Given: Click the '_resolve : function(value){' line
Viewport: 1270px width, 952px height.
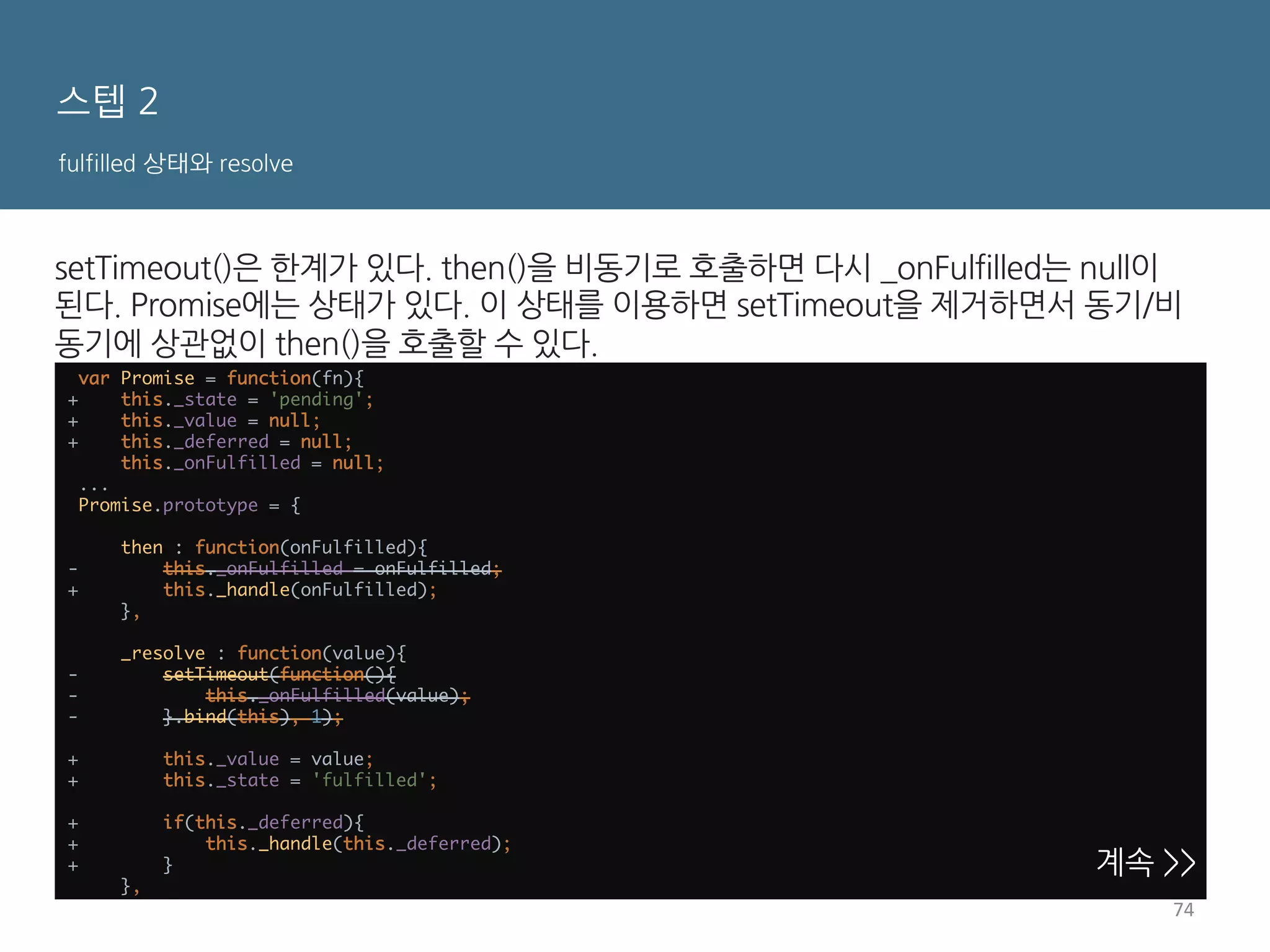Looking at the screenshot, I should [264, 653].
